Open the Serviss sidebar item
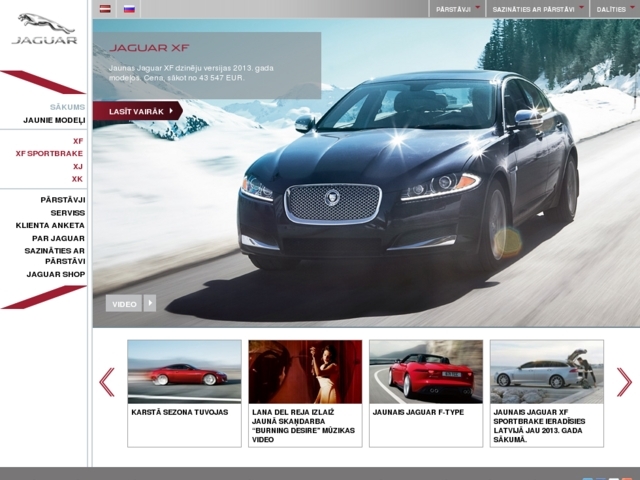640x480 pixels. point(68,213)
